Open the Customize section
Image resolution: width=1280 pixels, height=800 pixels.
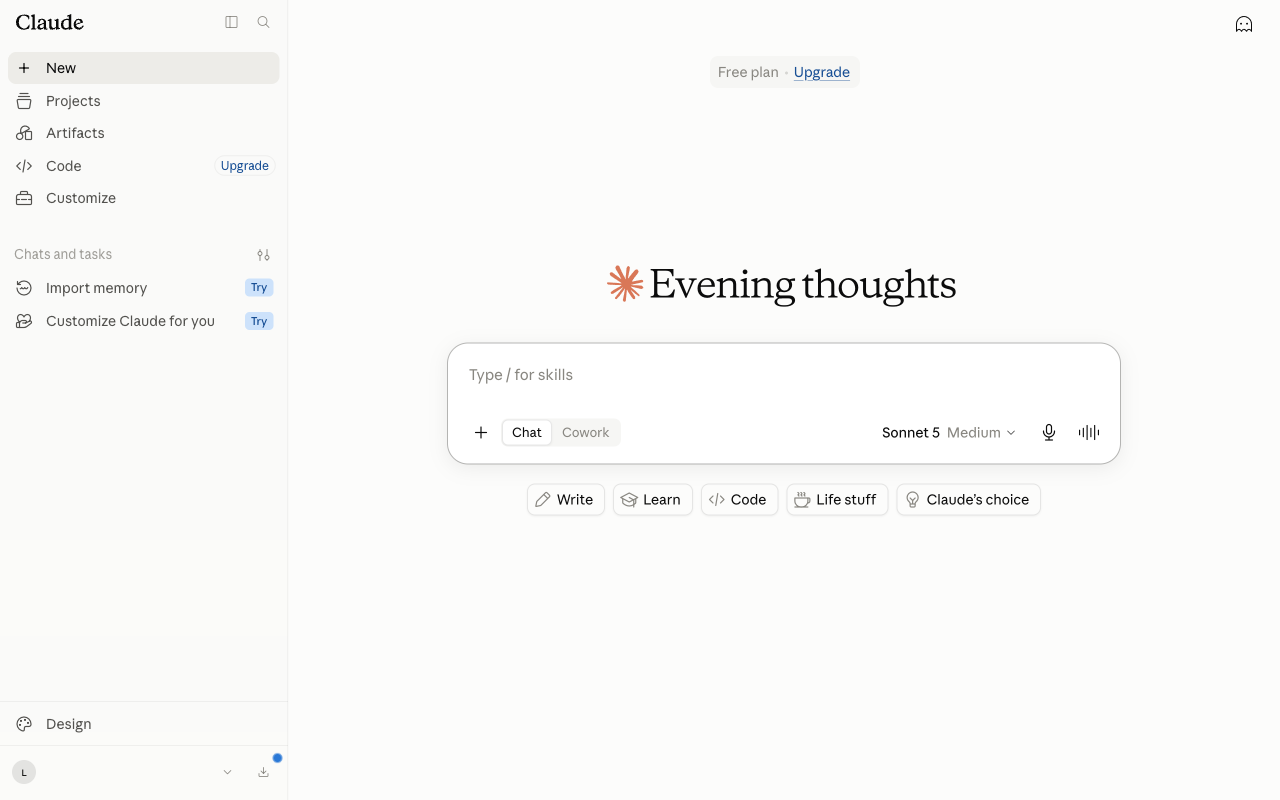point(144,198)
